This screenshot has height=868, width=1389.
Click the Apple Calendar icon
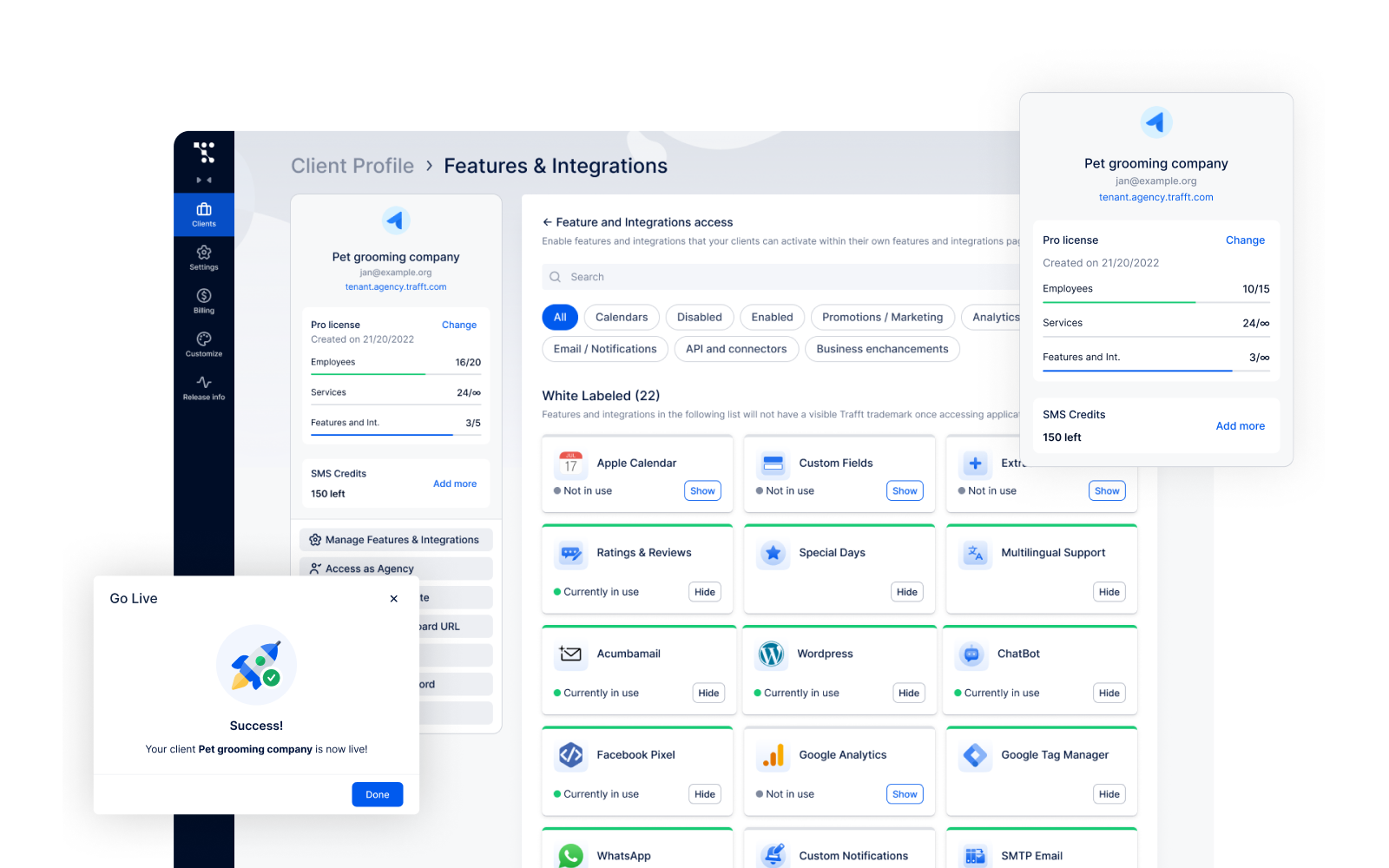[x=570, y=464]
